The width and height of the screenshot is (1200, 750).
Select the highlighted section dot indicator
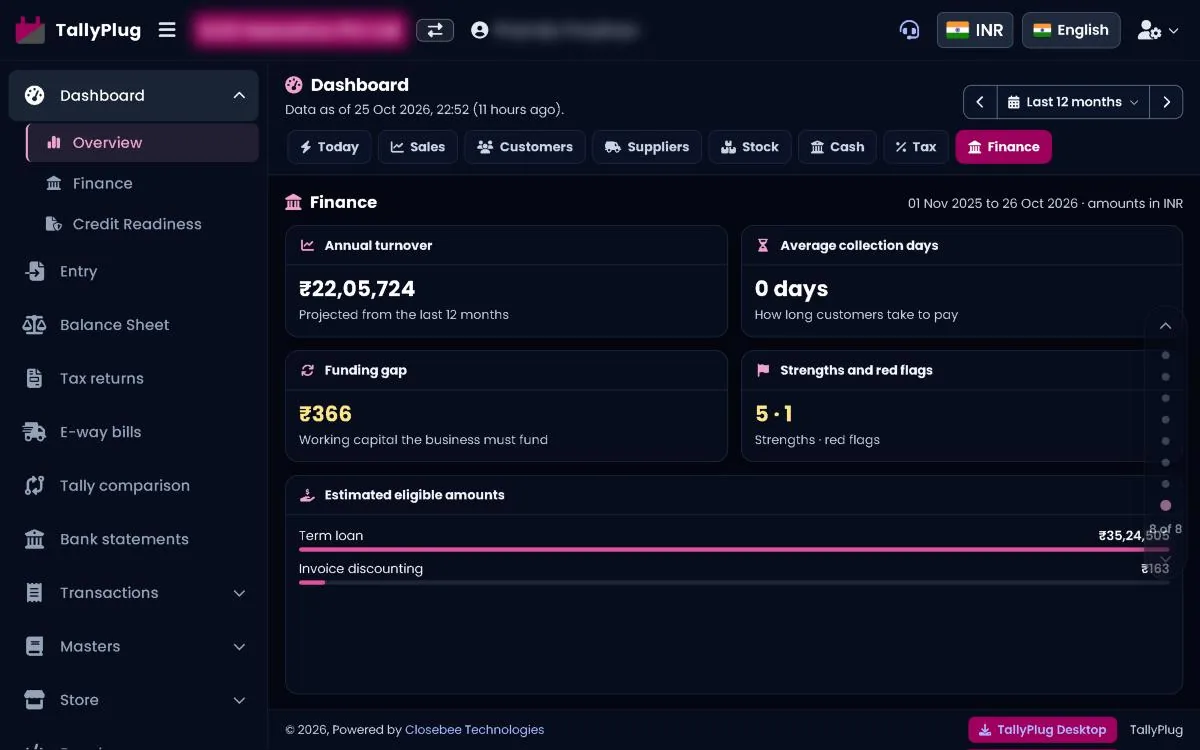point(1165,506)
